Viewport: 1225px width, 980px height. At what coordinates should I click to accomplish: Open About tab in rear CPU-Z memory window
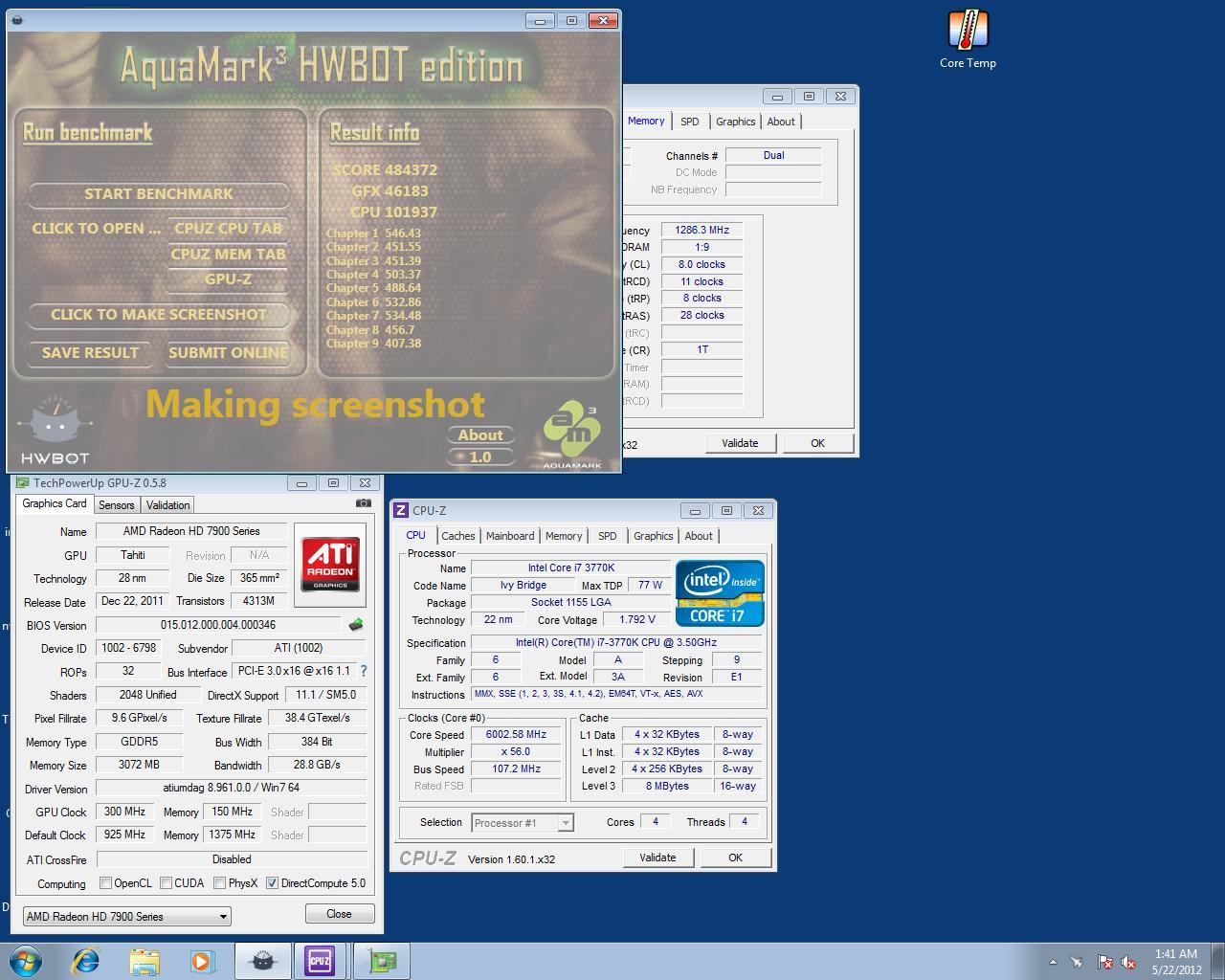(x=781, y=122)
